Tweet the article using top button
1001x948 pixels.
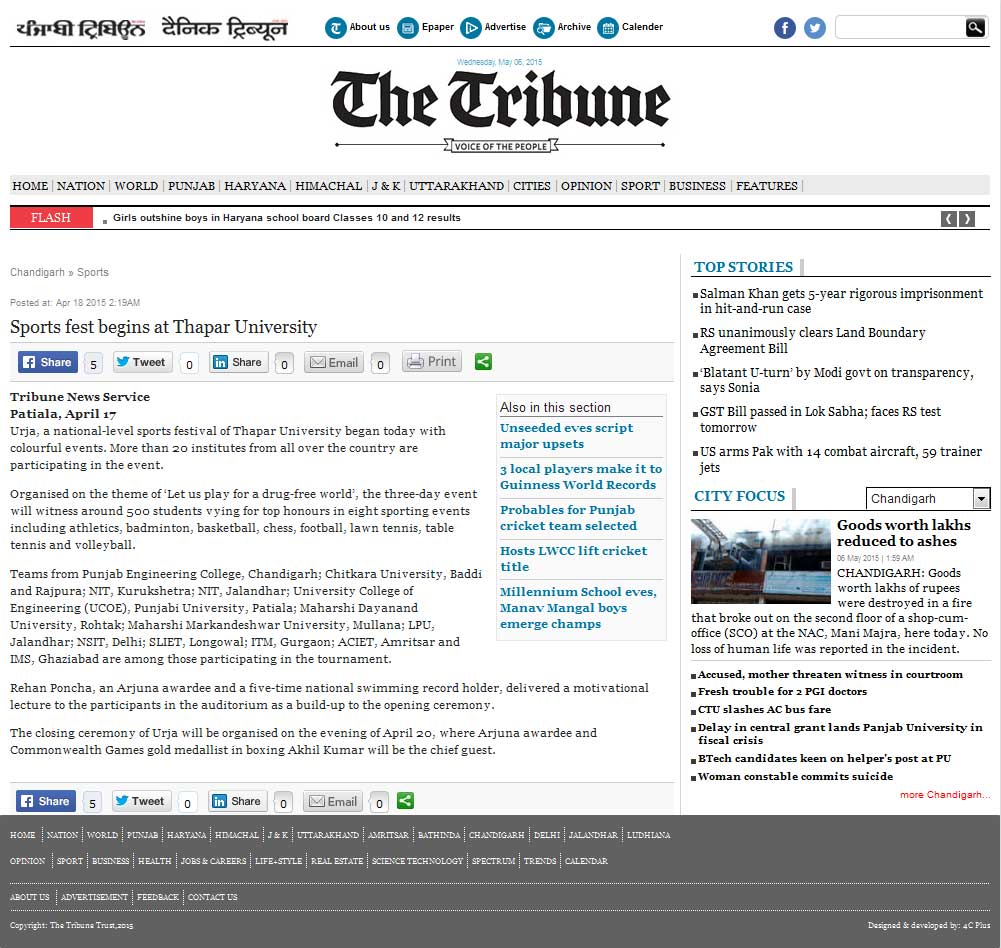142,362
